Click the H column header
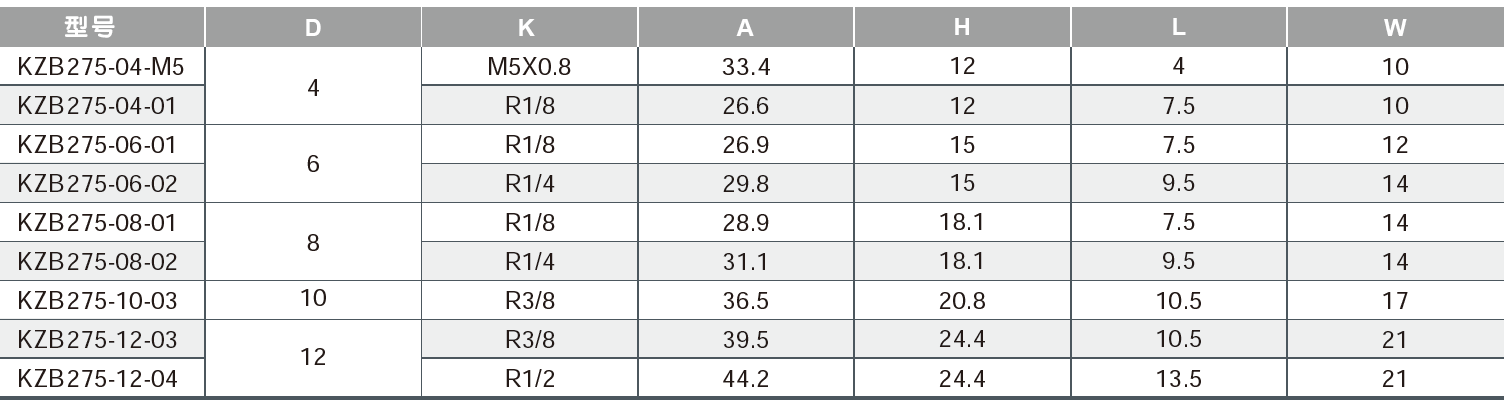This screenshot has height=408, width=1505. (x=962, y=28)
